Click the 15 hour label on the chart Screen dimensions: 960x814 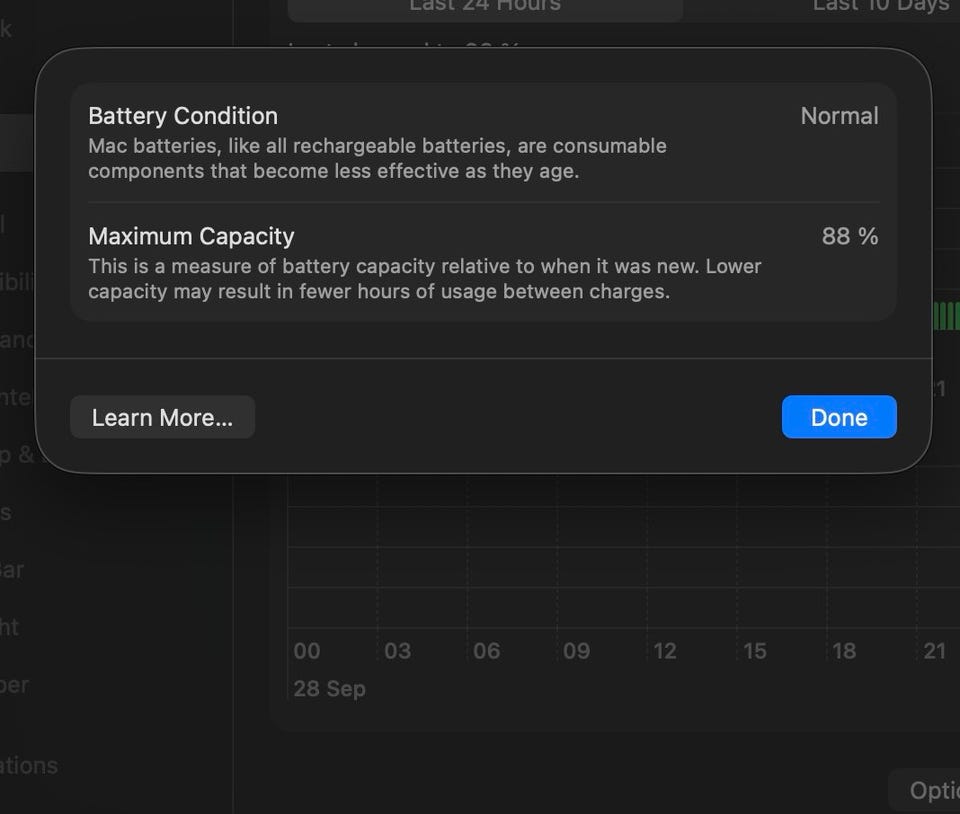[x=755, y=651]
